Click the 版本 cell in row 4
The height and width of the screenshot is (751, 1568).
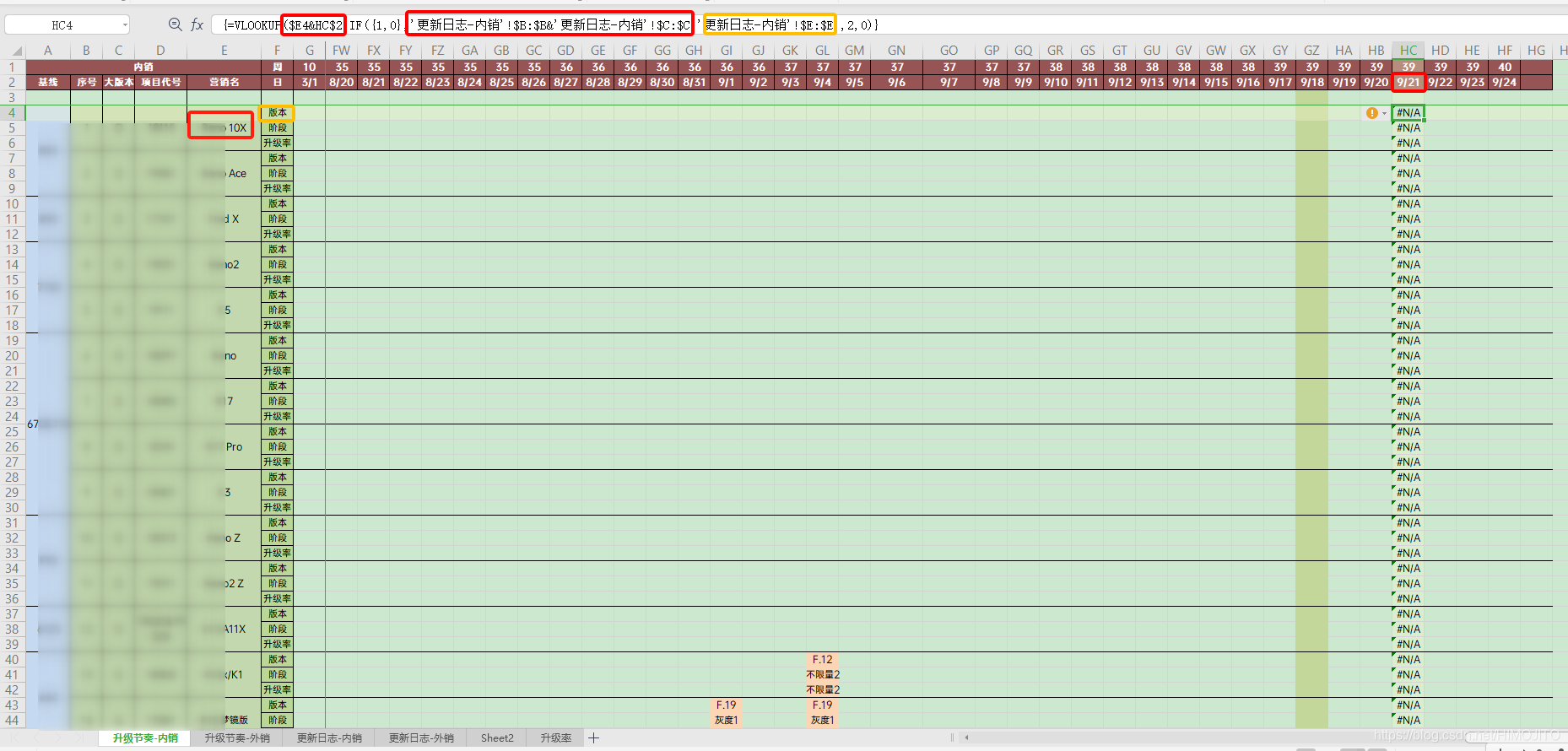click(278, 113)
